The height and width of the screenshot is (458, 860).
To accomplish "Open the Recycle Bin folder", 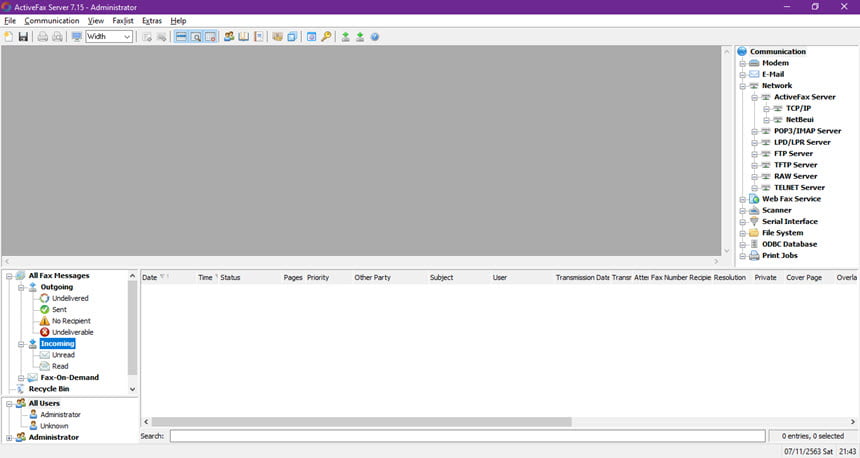I will pyautogui.click(x=49, y=389).
